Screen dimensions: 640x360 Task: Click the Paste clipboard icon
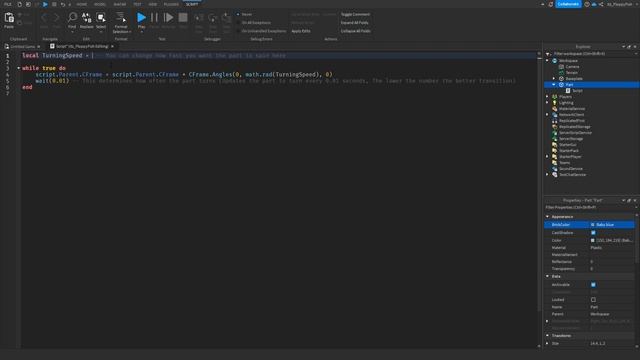pos(9,18)
